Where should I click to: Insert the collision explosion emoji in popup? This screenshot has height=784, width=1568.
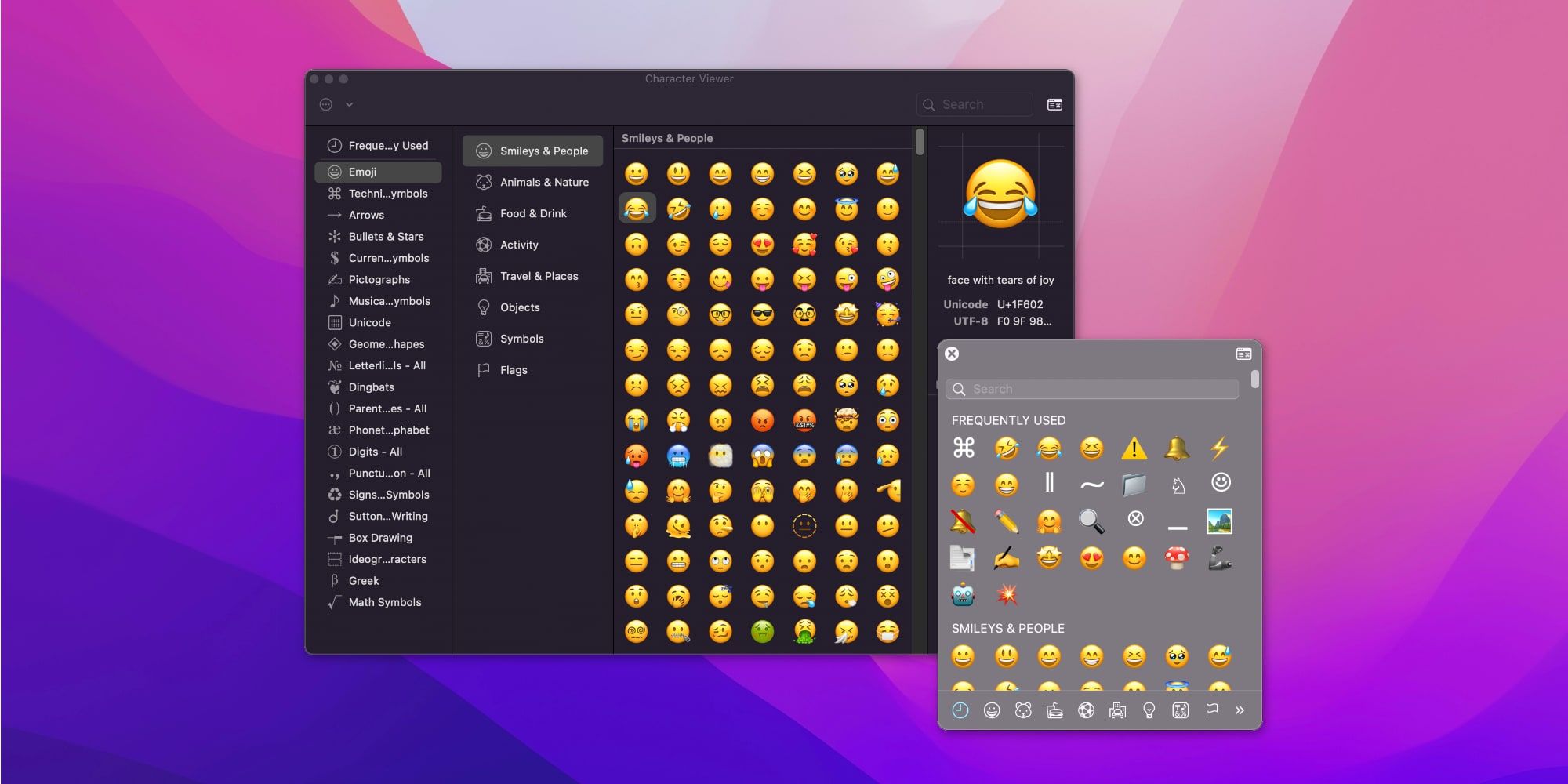coord(1007,595)
